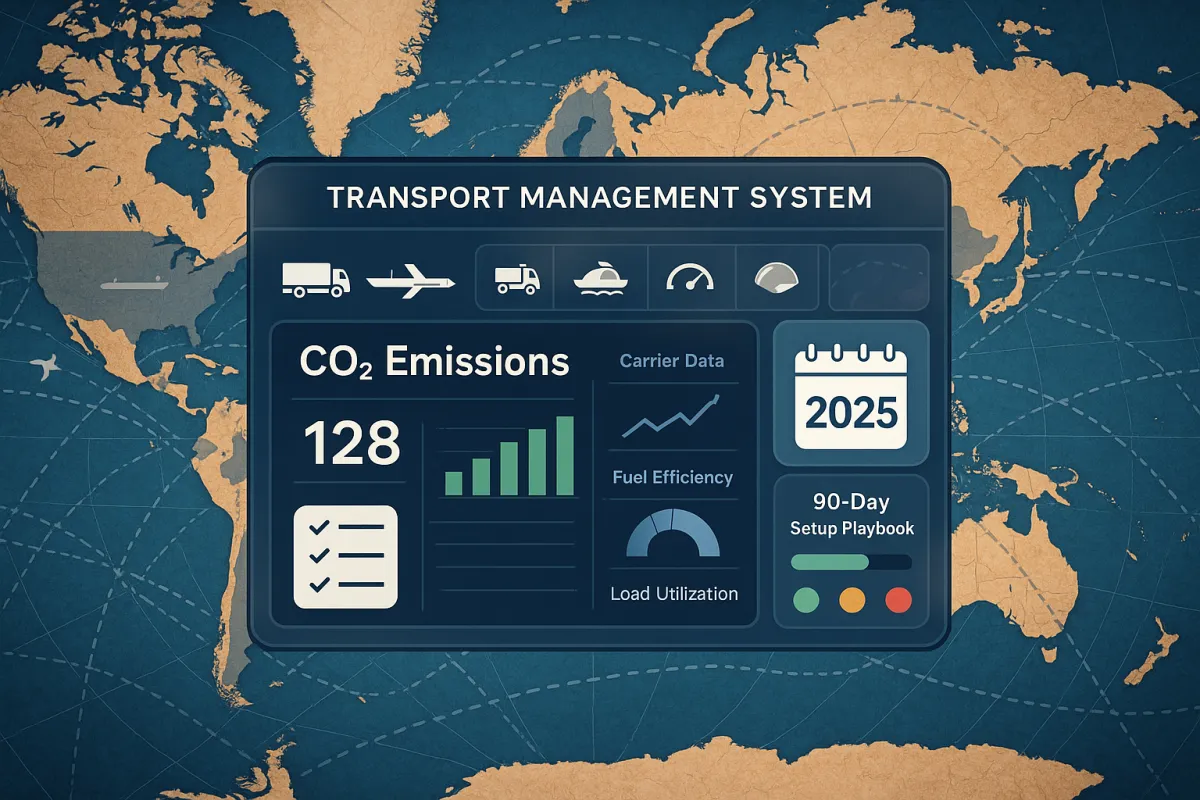The height and width of the screenshot is (800, 1200).
Task: Switch to the Carrier Data tab
Action: coord(672,361)
